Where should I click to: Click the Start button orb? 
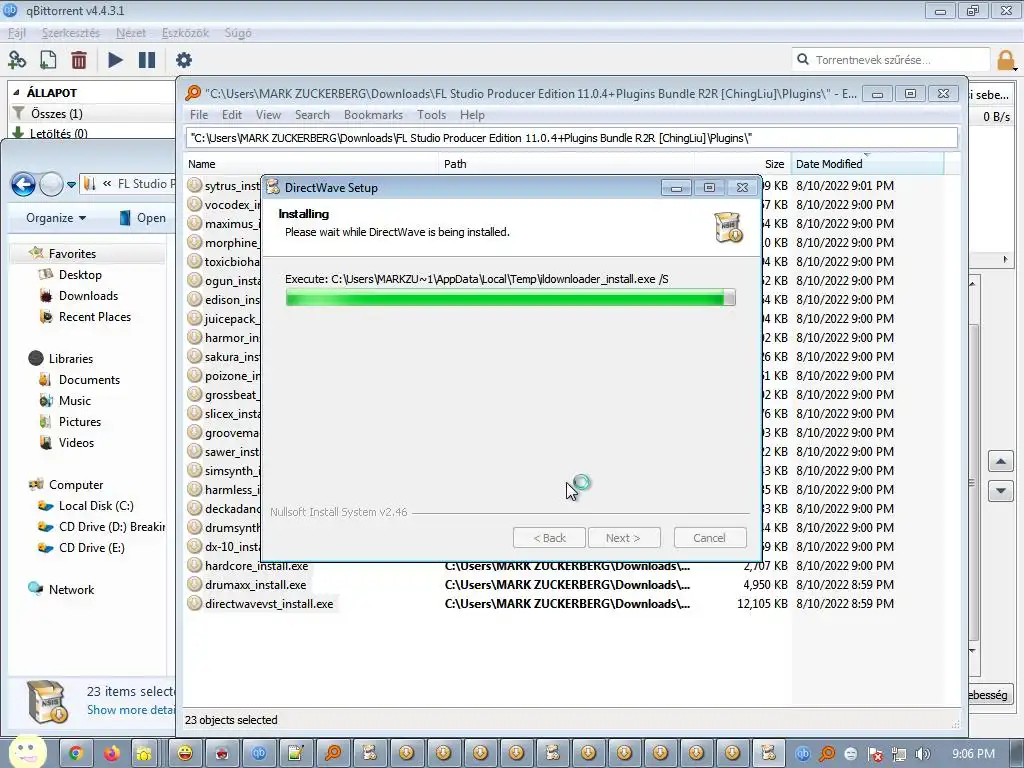27,751
